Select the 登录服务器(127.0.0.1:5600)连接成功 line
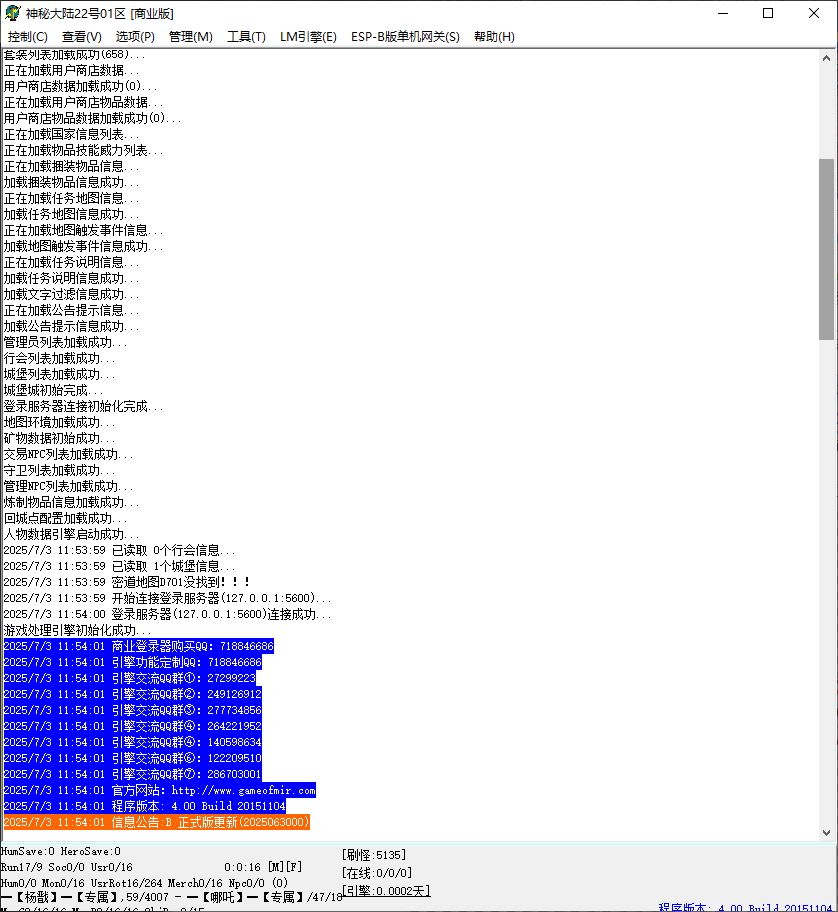This screenshot has width=838, height=912. 167,614
